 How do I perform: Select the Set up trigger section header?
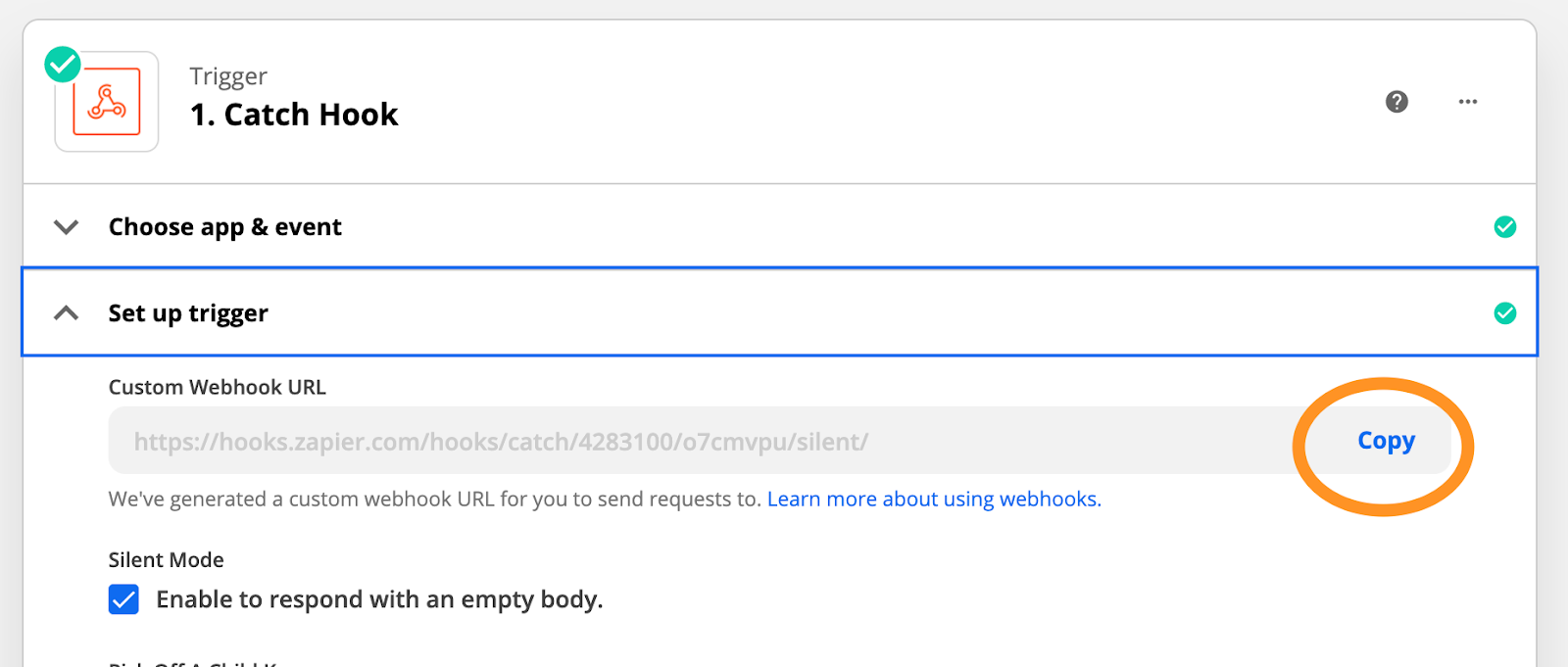(x=188, y=313)
